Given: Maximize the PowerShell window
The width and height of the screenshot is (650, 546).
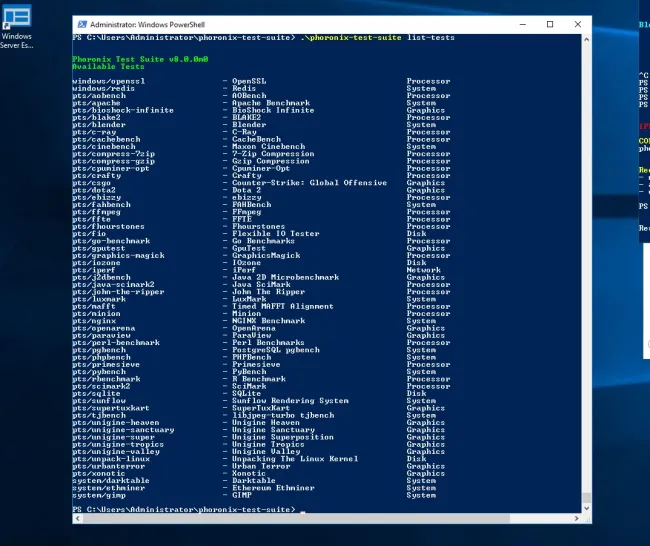Looking at the screenshot, I should coord(550,24).
